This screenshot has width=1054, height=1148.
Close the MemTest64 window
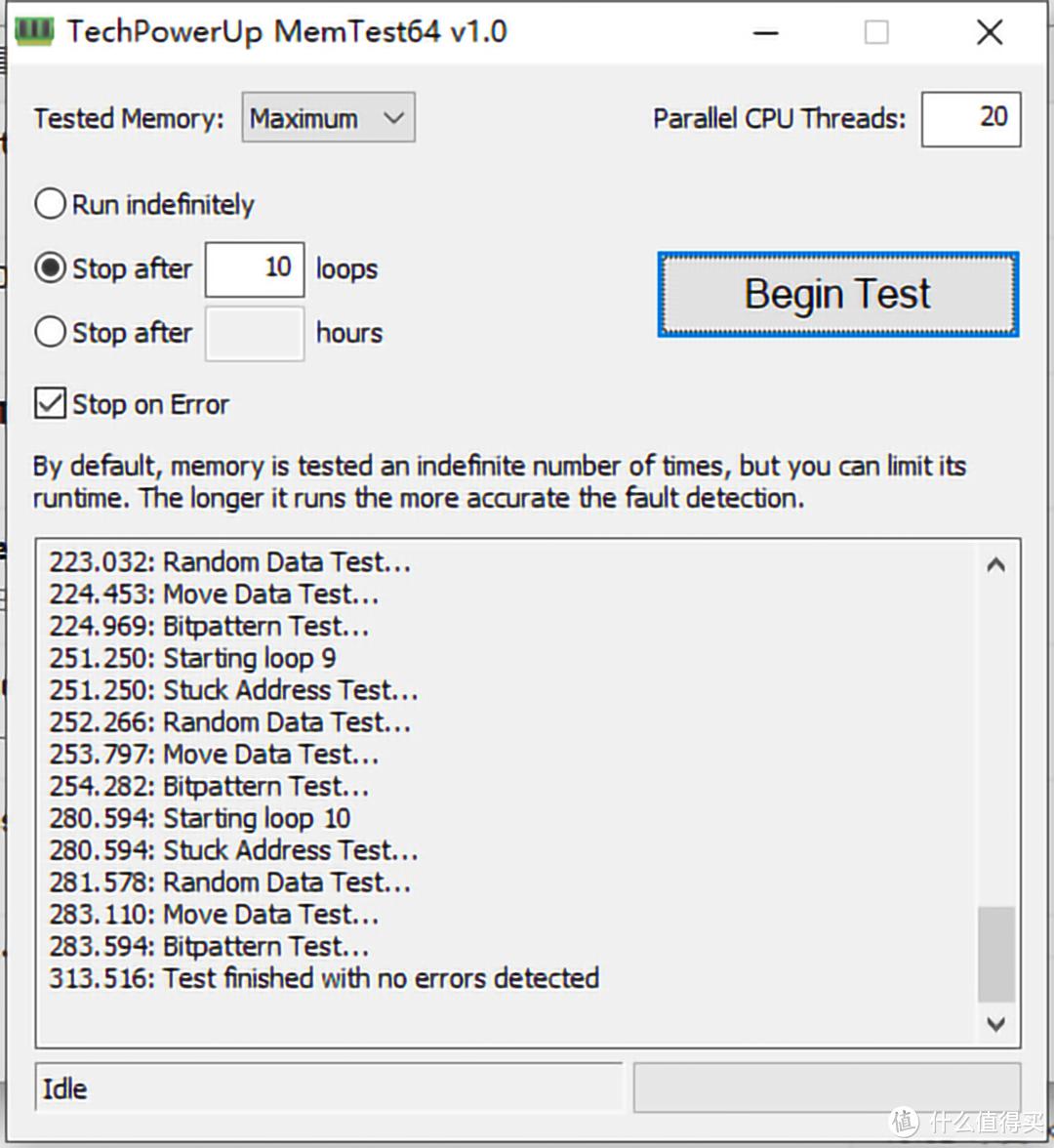click(x=990, y=32)
